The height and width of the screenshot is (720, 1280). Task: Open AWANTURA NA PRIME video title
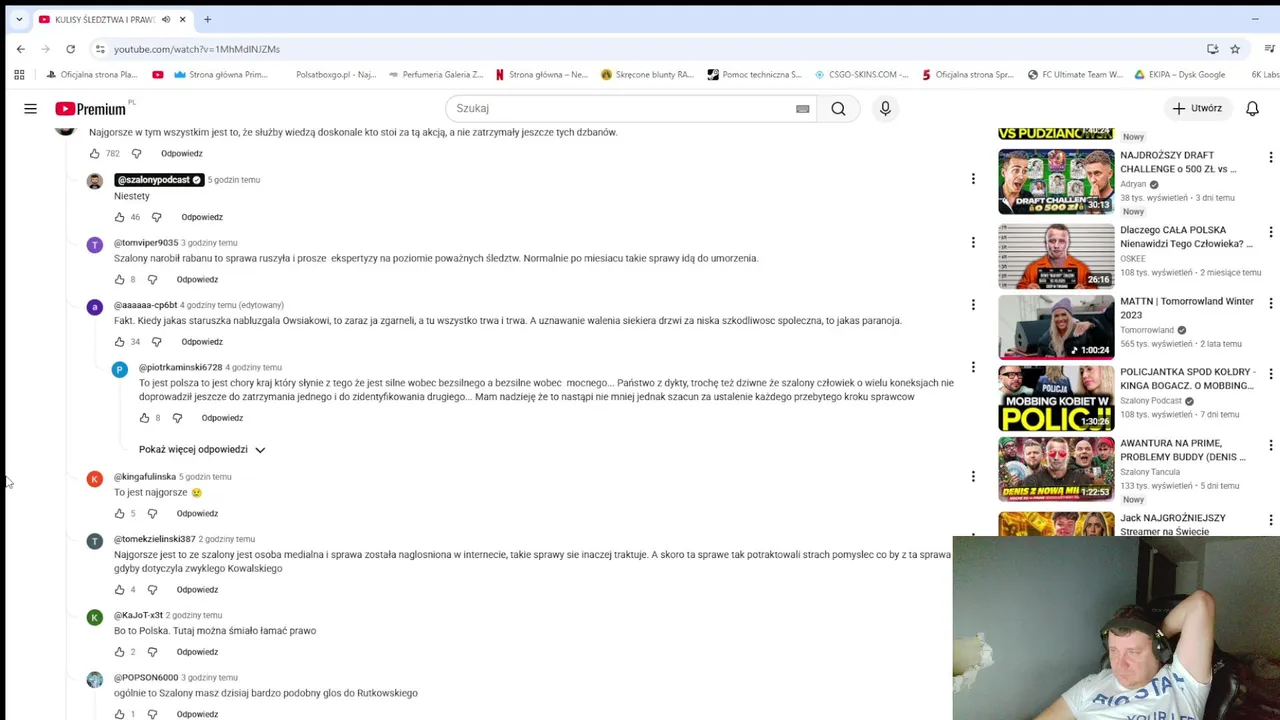(1183, 449)
